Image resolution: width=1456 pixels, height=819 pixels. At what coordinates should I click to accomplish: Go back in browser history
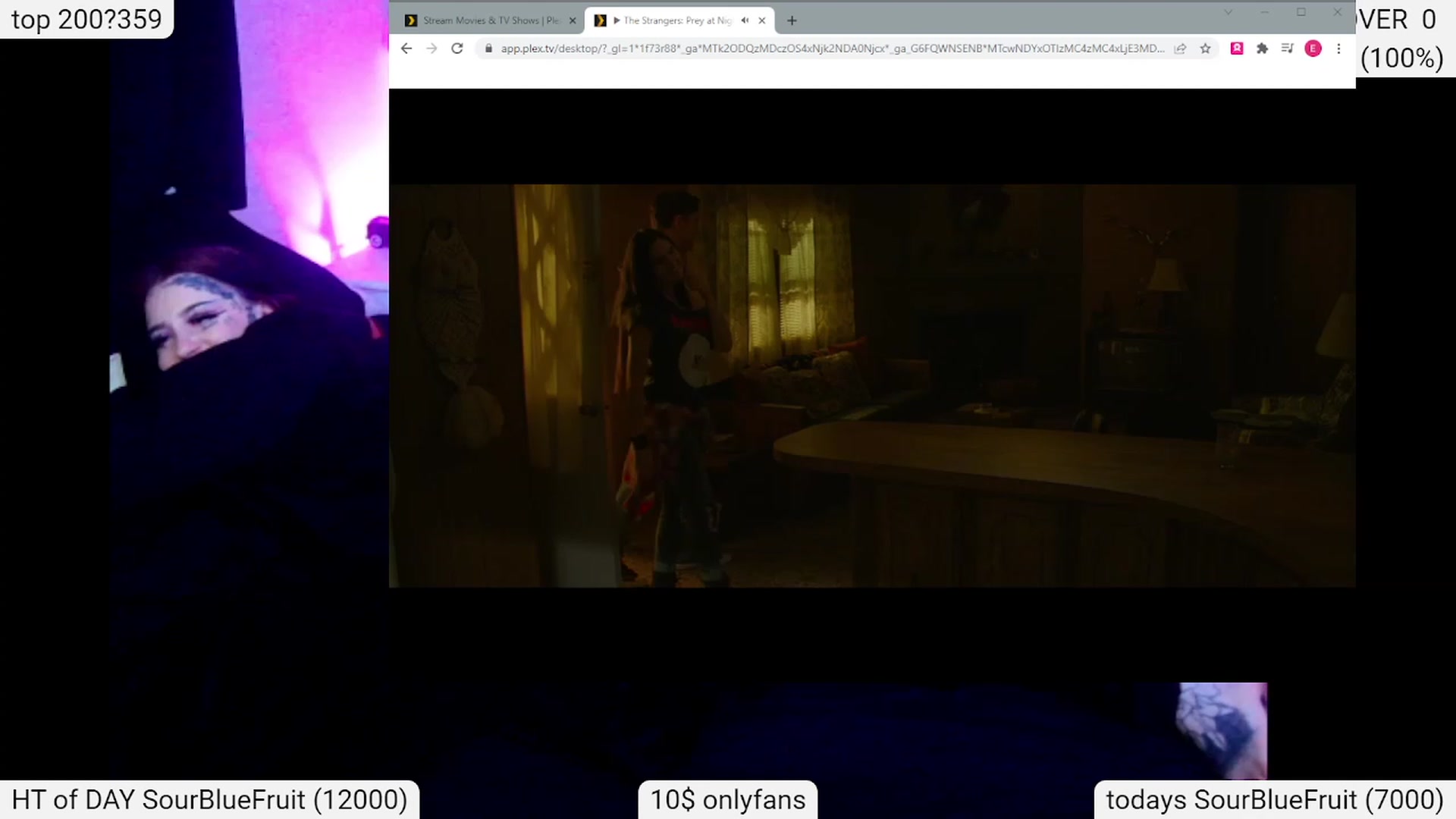[x=406, y=49]
